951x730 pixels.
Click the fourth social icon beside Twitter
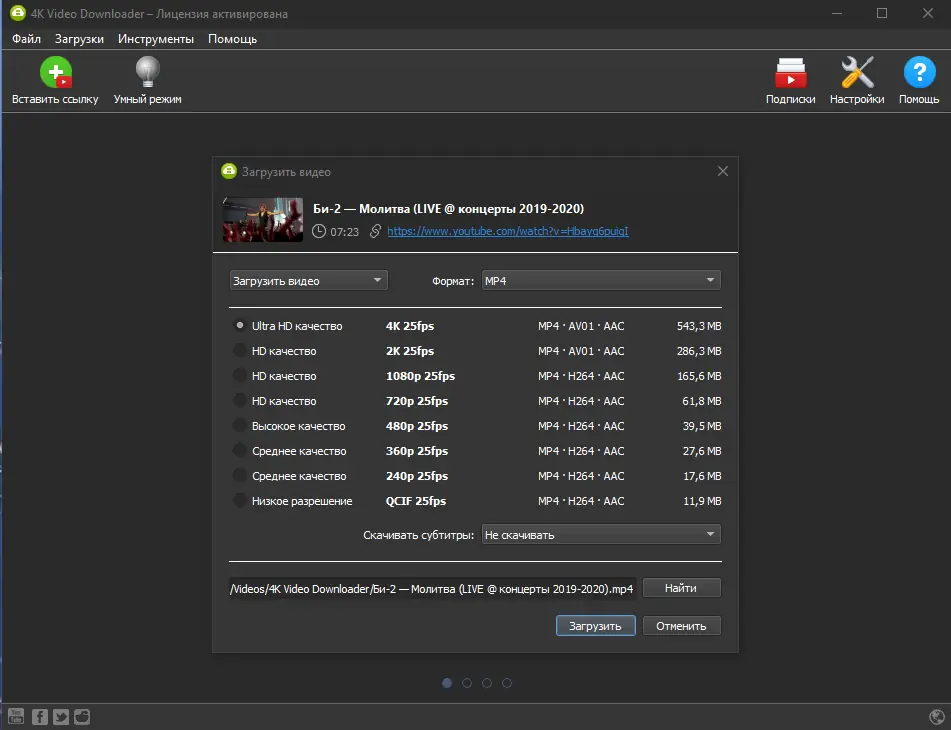click(x=82, y=717)
